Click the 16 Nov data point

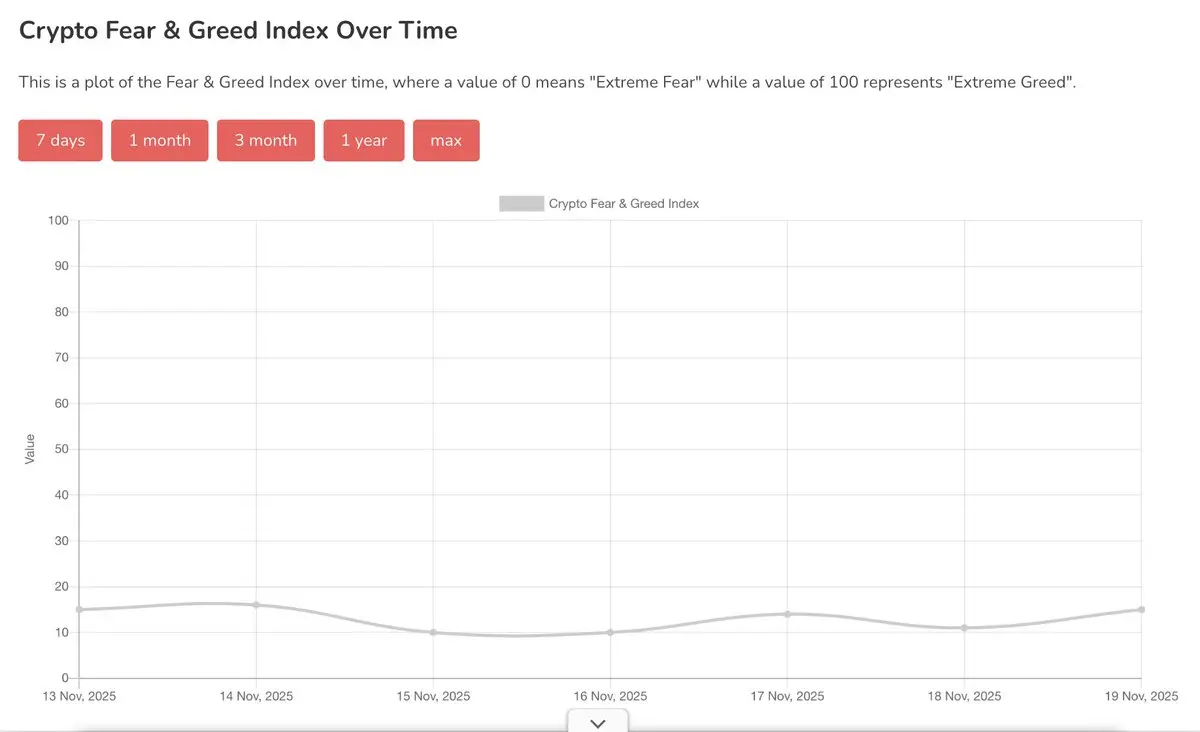[610, 632]
